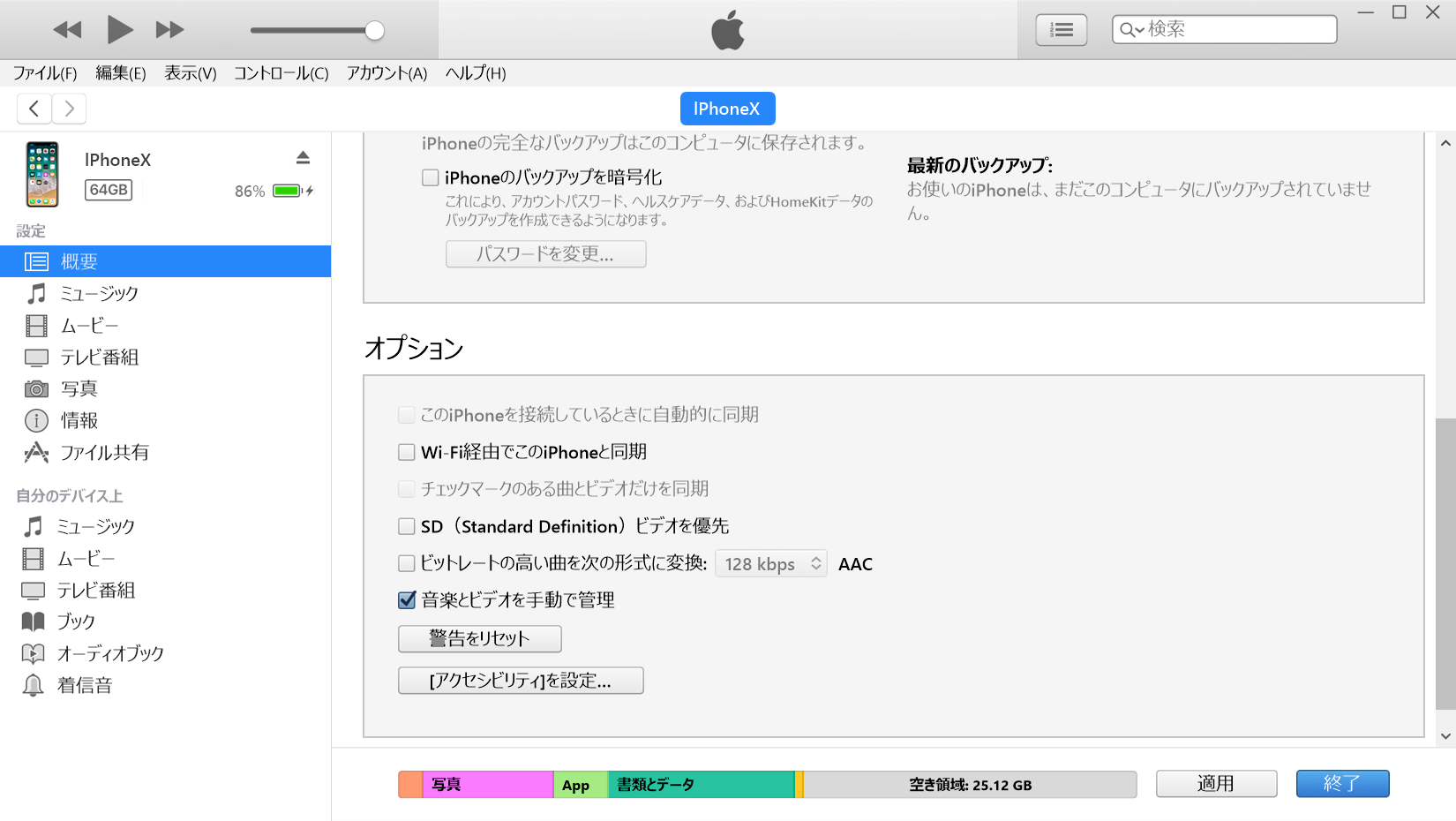Screen dimensions: 1456x821
Task: Click the 適用 apply button
Action: pos(1217,784)
